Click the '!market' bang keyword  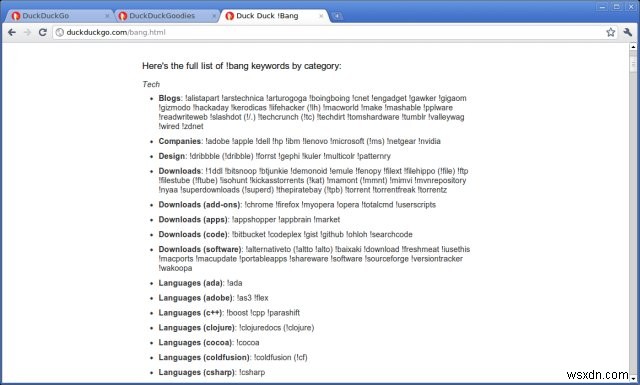pos(327,220)
